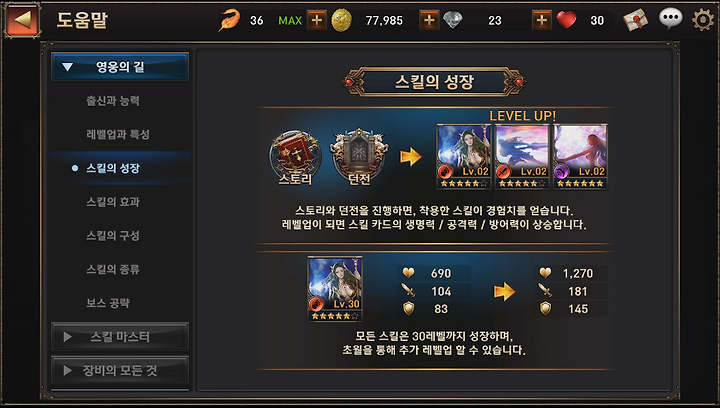The image size is (720, 408).
Task: Expand the 장비의 모든 것 section
Action: (120, 370)
